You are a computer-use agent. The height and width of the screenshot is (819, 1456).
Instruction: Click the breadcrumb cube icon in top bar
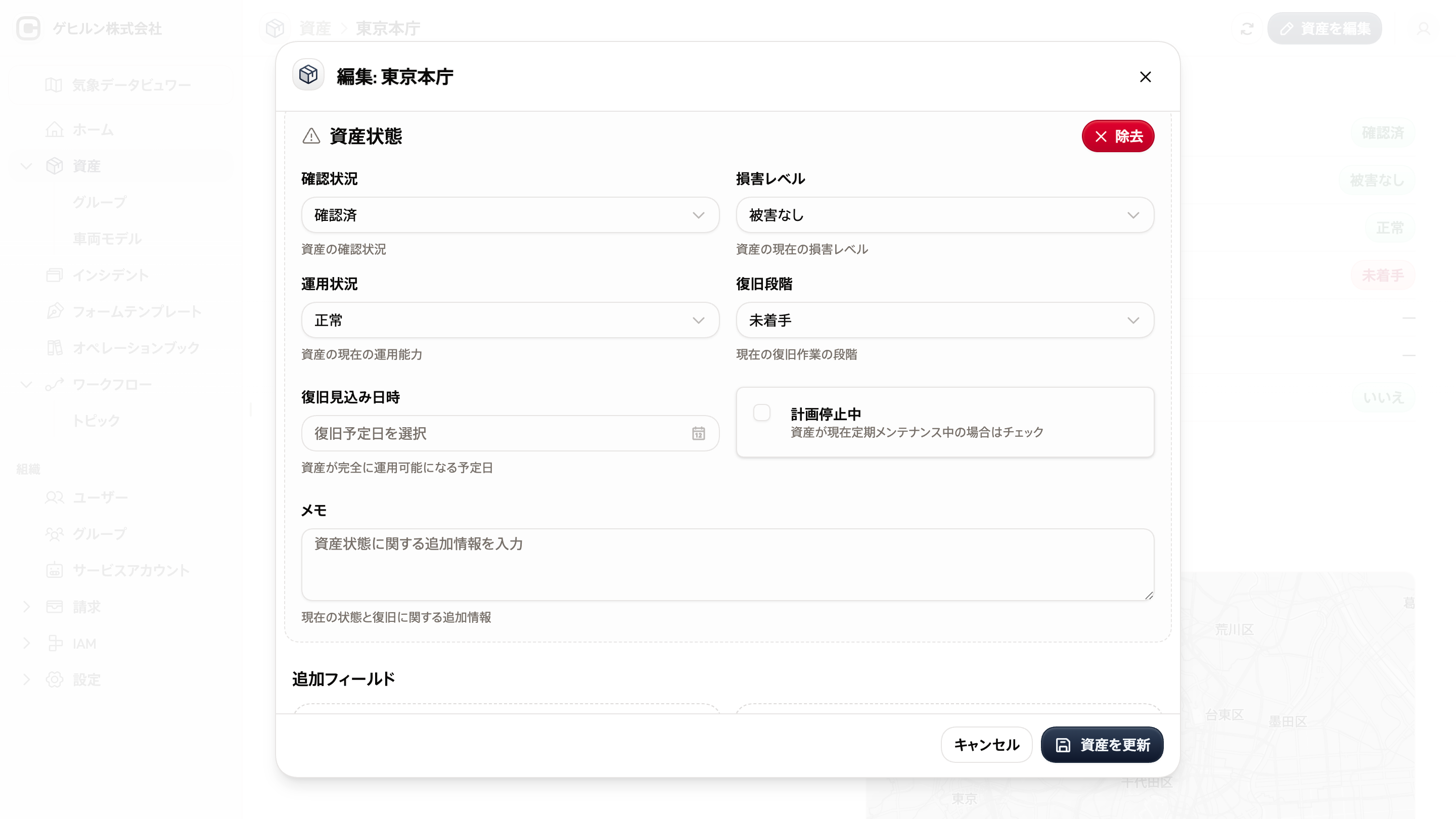tap(275, 28)
